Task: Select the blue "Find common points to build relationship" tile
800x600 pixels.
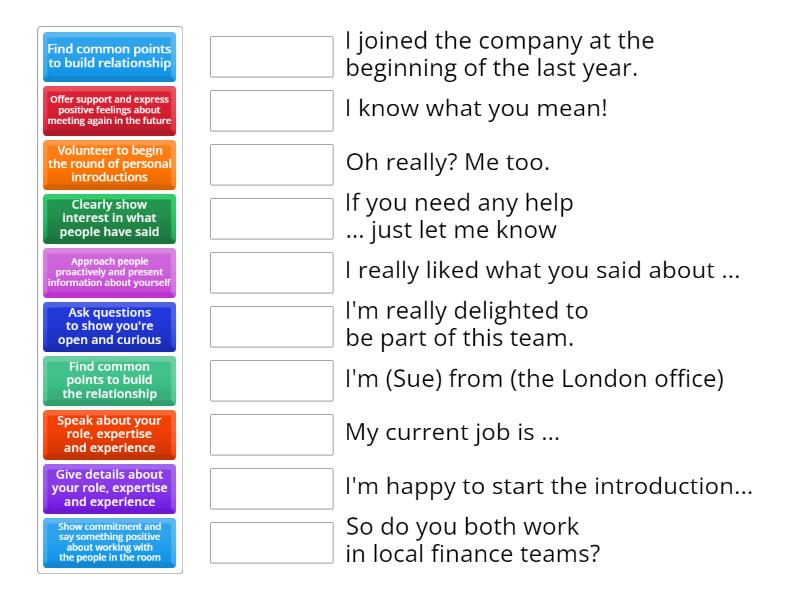Action: (110, 56)
